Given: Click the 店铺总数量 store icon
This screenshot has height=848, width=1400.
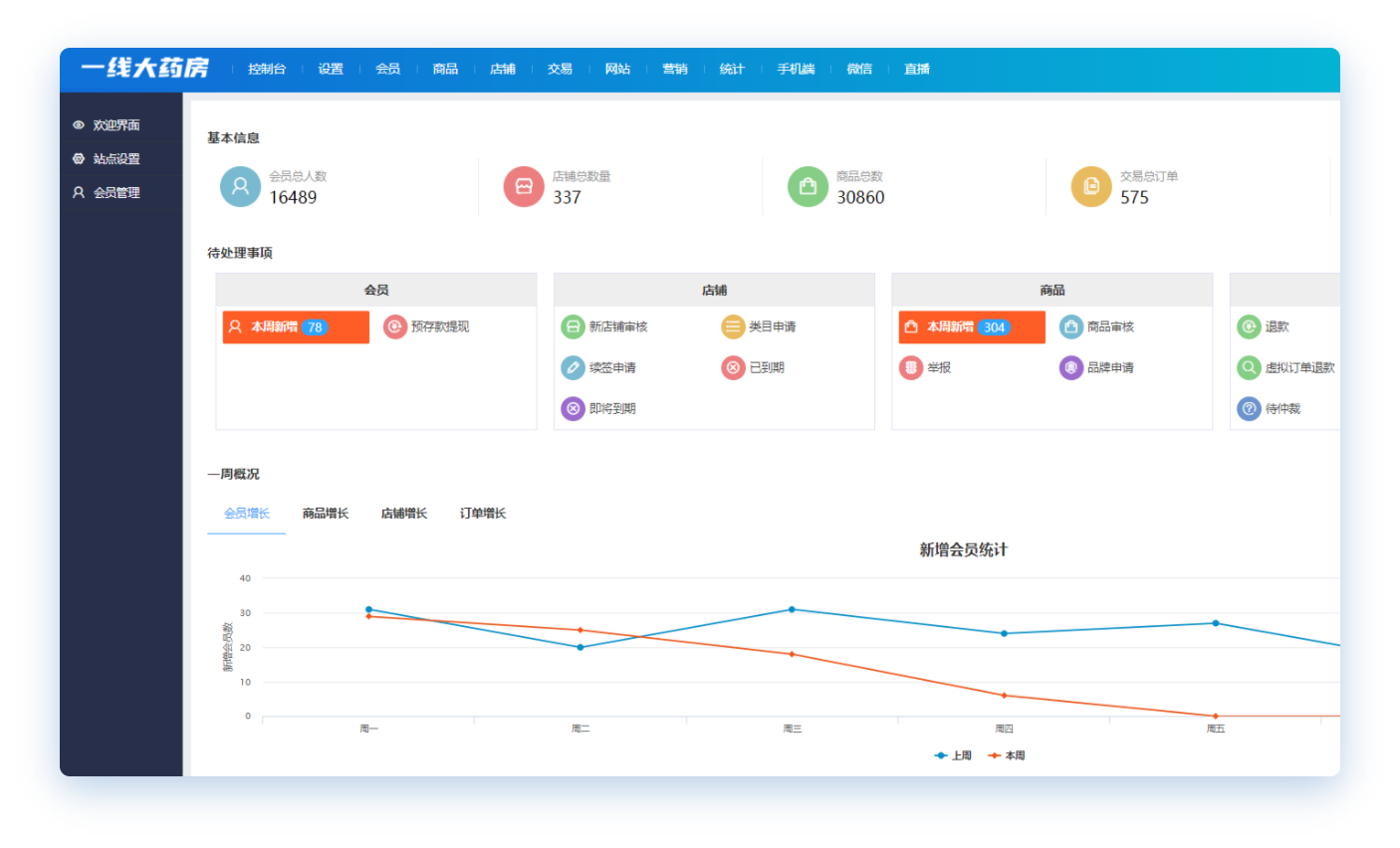Looking at the screenshot, I should [x=524, y=186].
